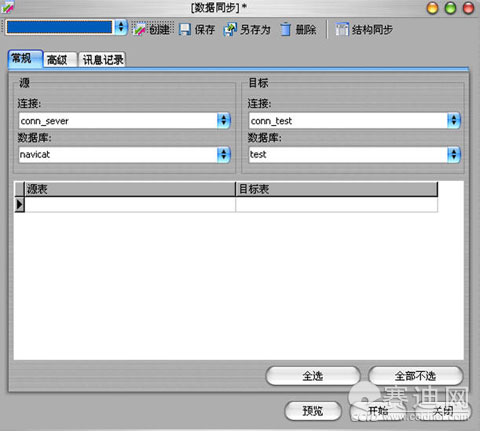The image size is (480, 431).
Task: Click the 创建 (create) pencil icon
Action: click(139, 30)
